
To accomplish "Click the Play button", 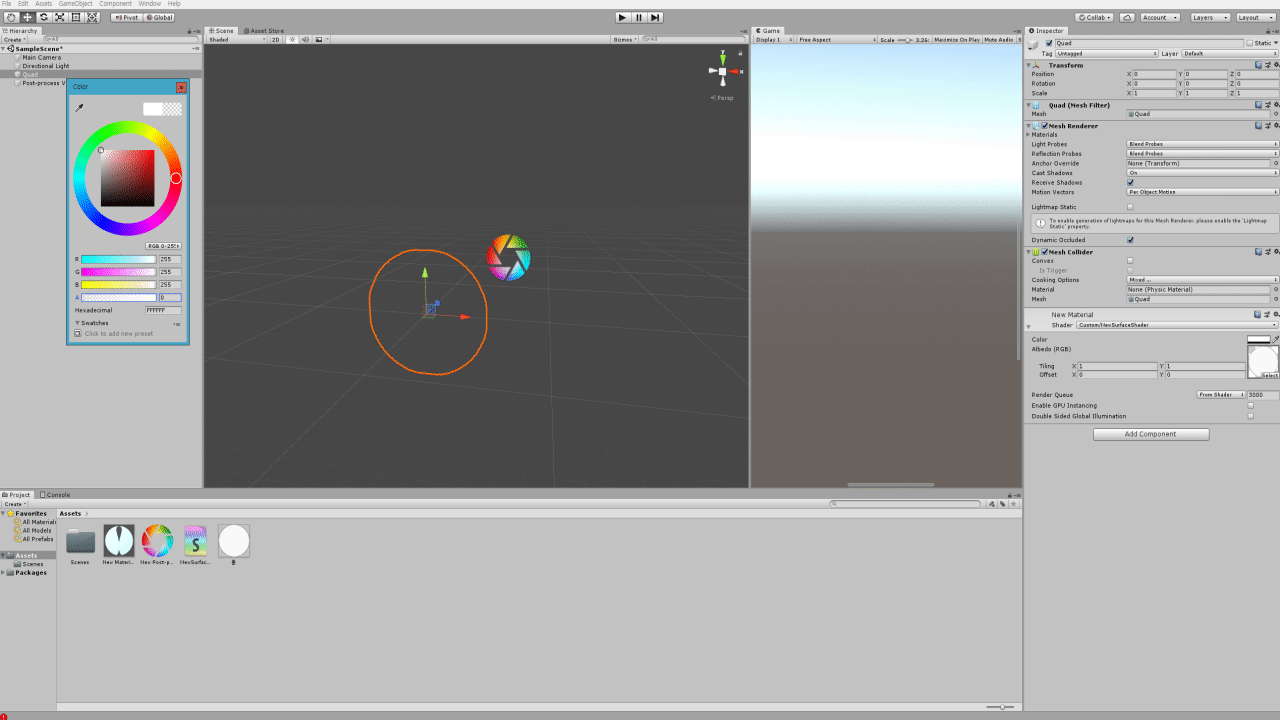I will click(622, 17).
